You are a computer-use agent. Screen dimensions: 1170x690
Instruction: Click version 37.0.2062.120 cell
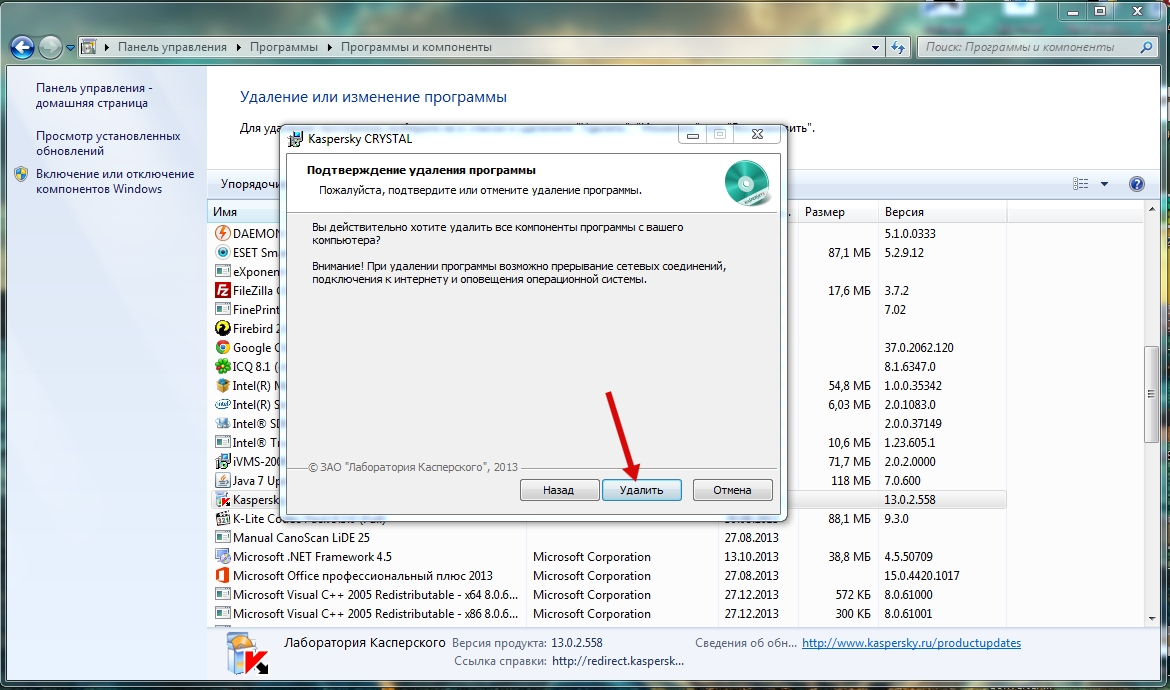click(x=919, y=348)
